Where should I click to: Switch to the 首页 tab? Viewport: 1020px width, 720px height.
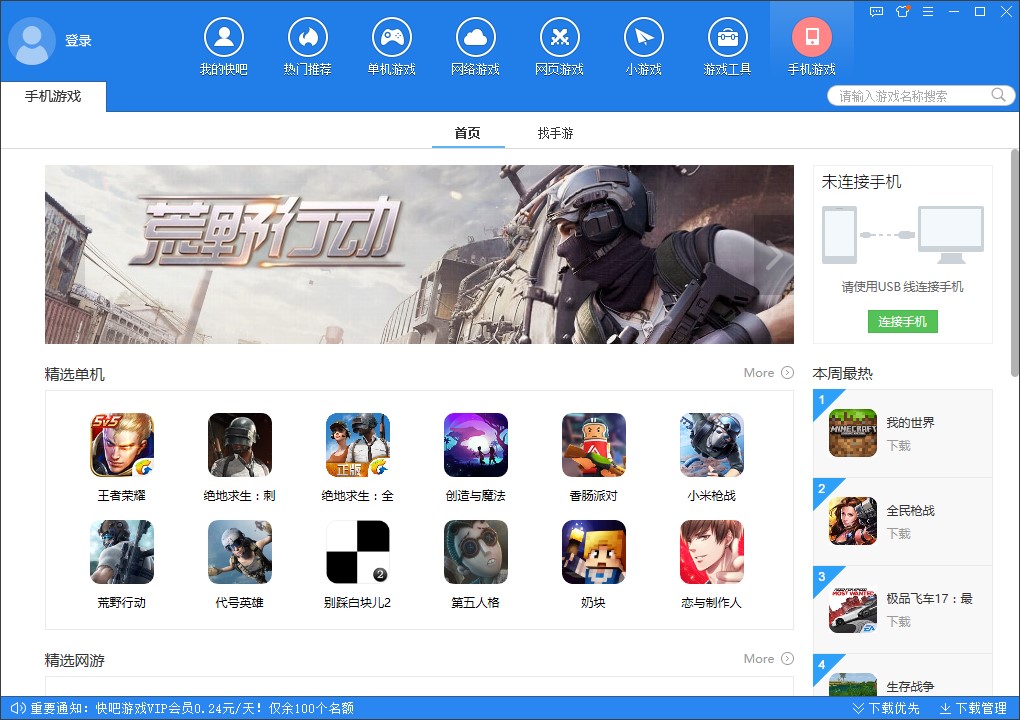coord(468,133)
